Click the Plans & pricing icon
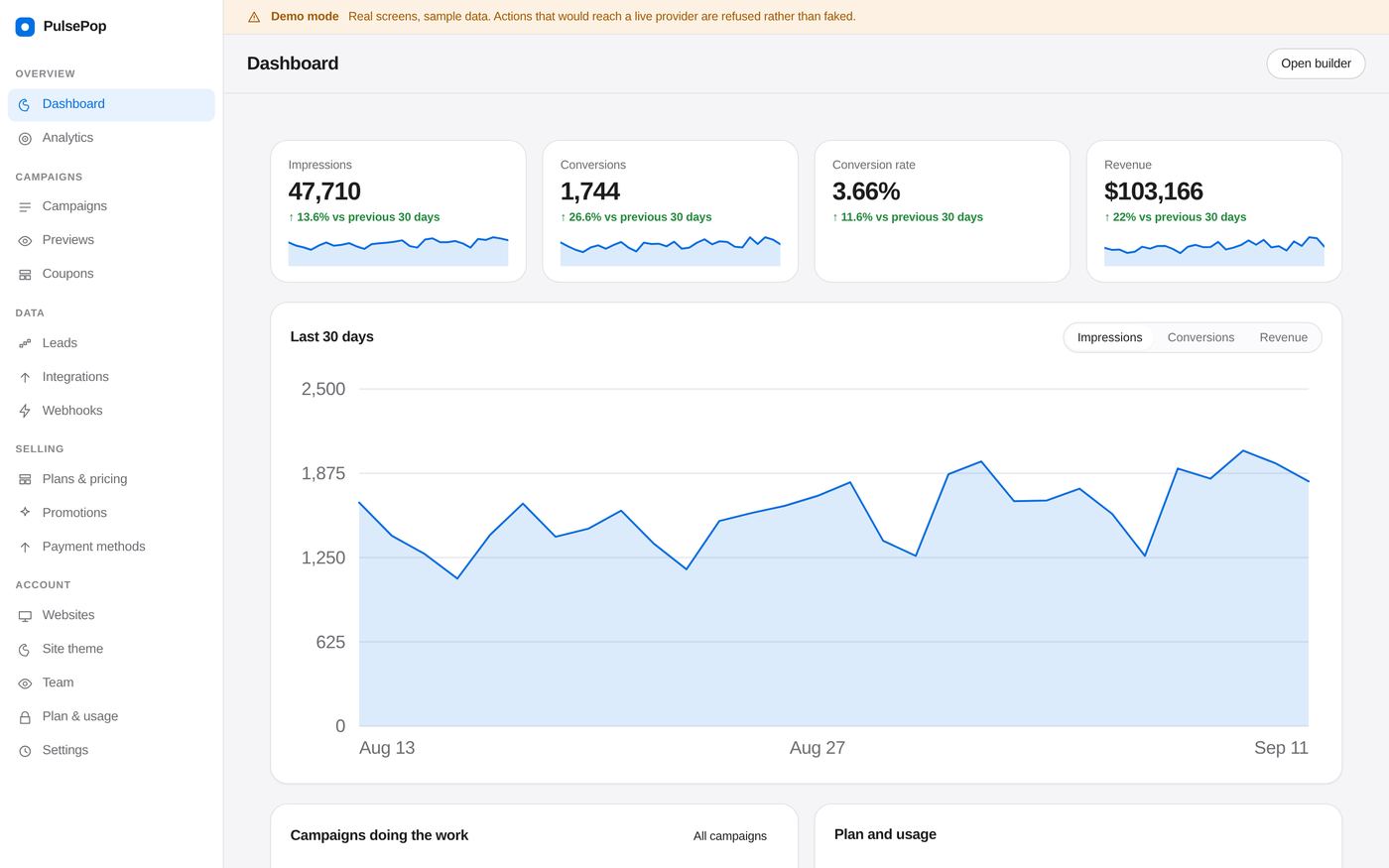 pos(25,480)
